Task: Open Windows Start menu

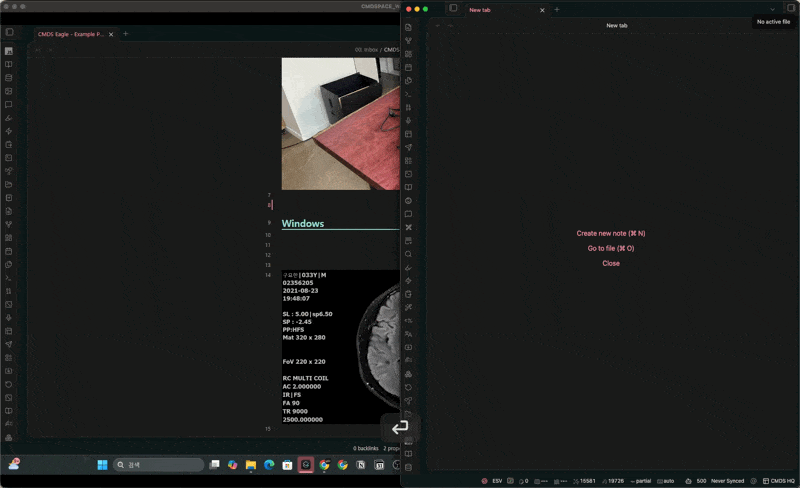Action: (102, 465)
